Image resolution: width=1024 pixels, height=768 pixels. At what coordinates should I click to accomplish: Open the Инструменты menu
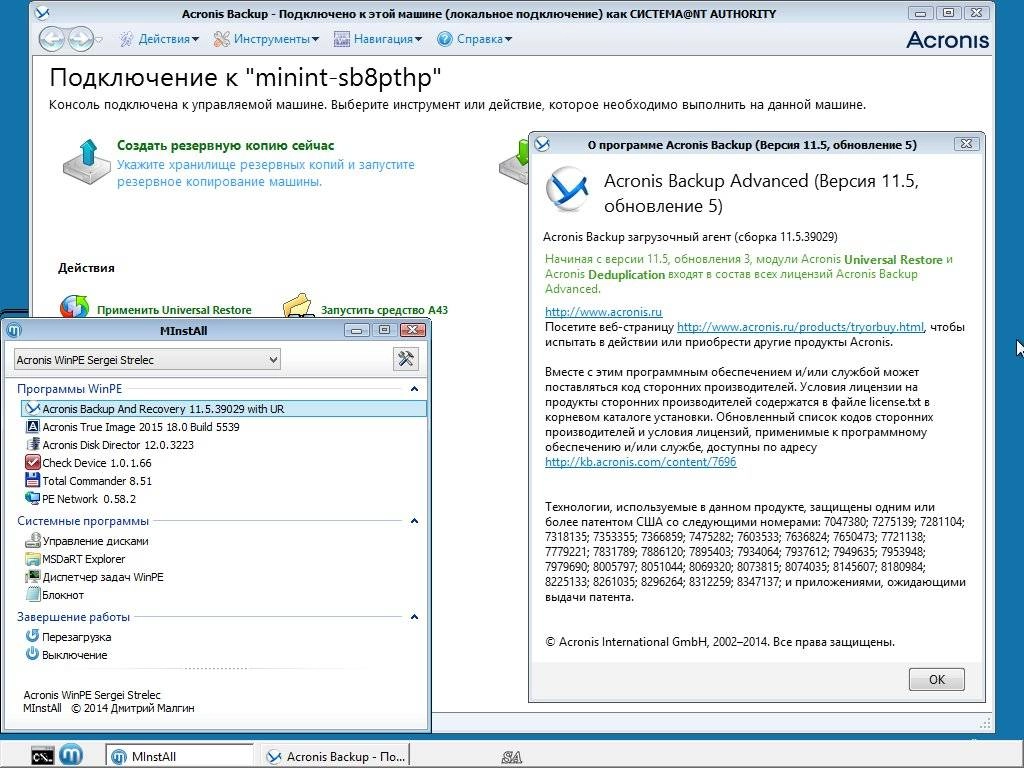(x=266, y=39)
